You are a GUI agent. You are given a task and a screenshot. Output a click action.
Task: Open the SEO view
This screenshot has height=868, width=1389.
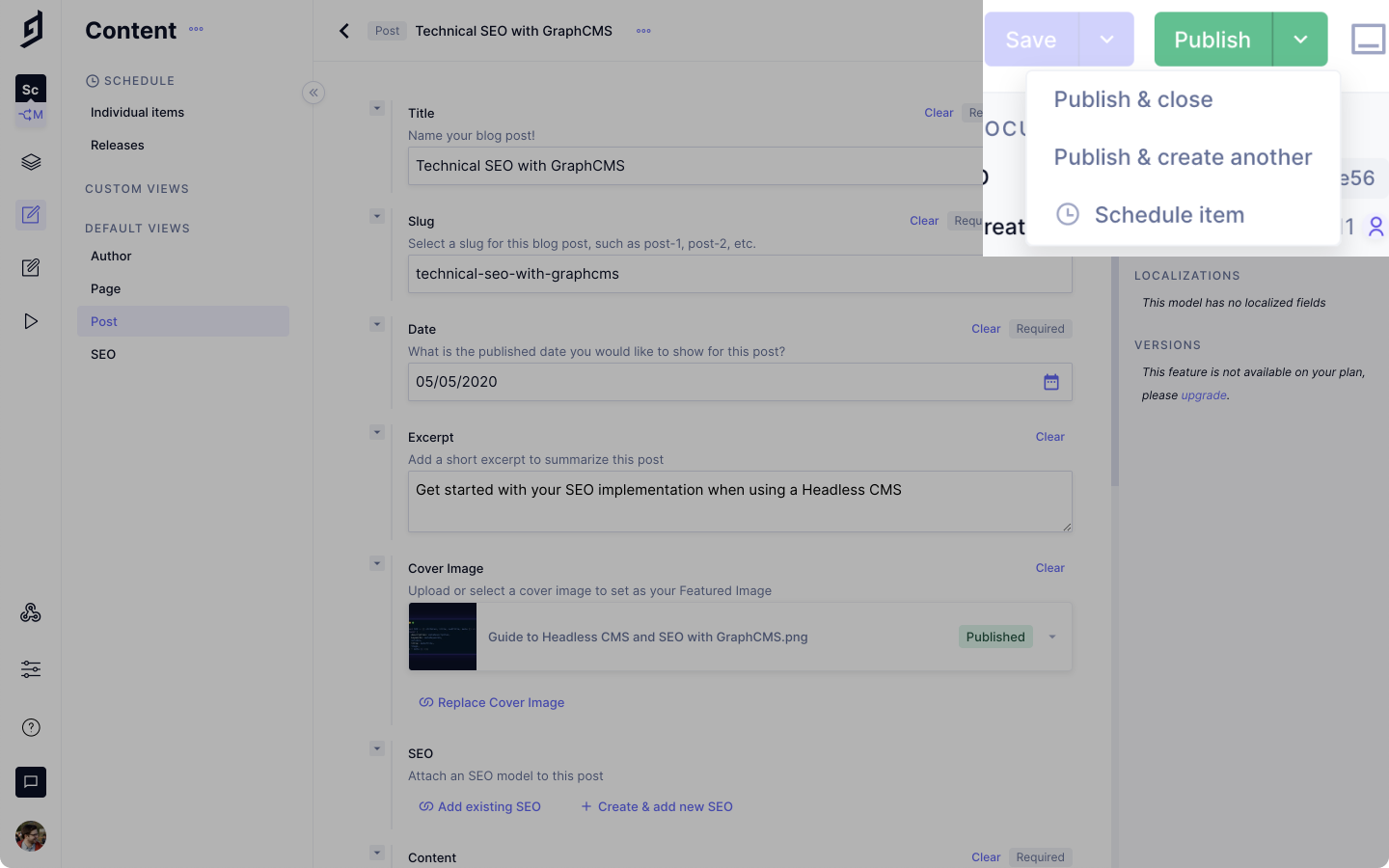point(103,355)
